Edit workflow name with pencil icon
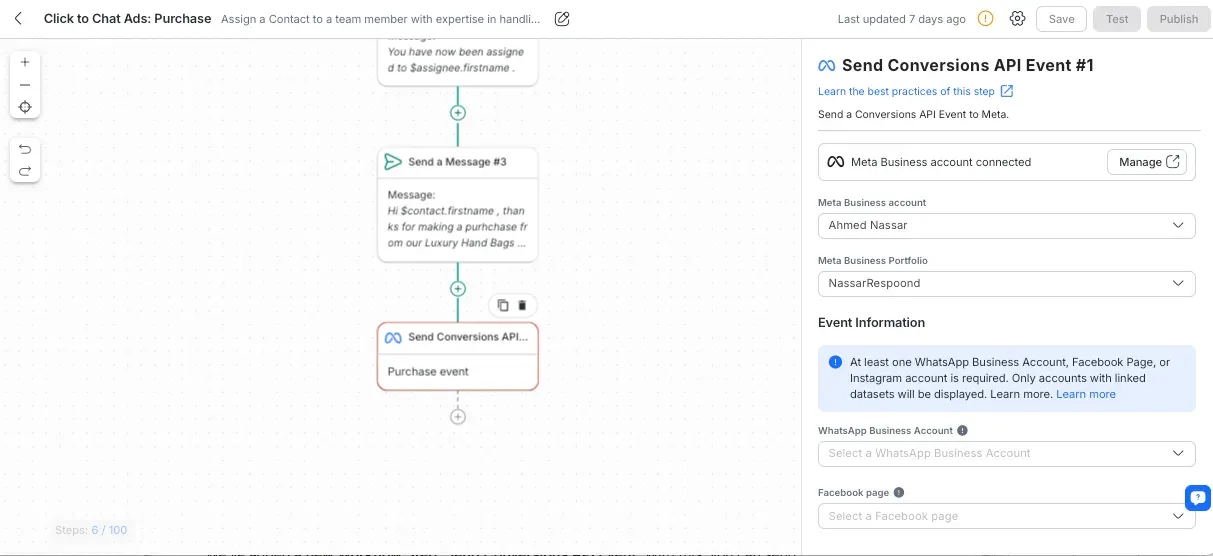 pos(562,19)
